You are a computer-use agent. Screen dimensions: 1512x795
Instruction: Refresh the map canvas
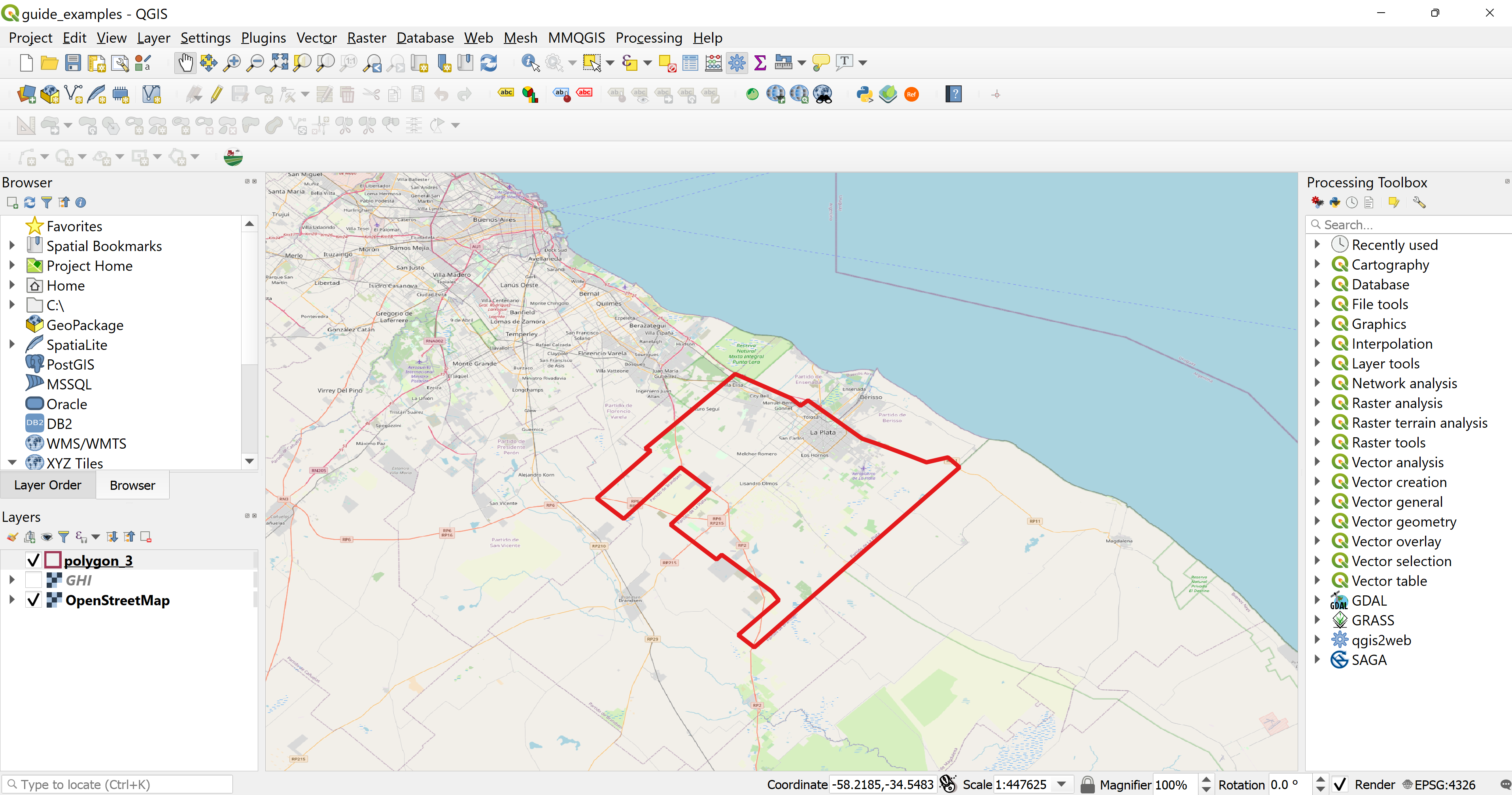click(x=489, y=62)
